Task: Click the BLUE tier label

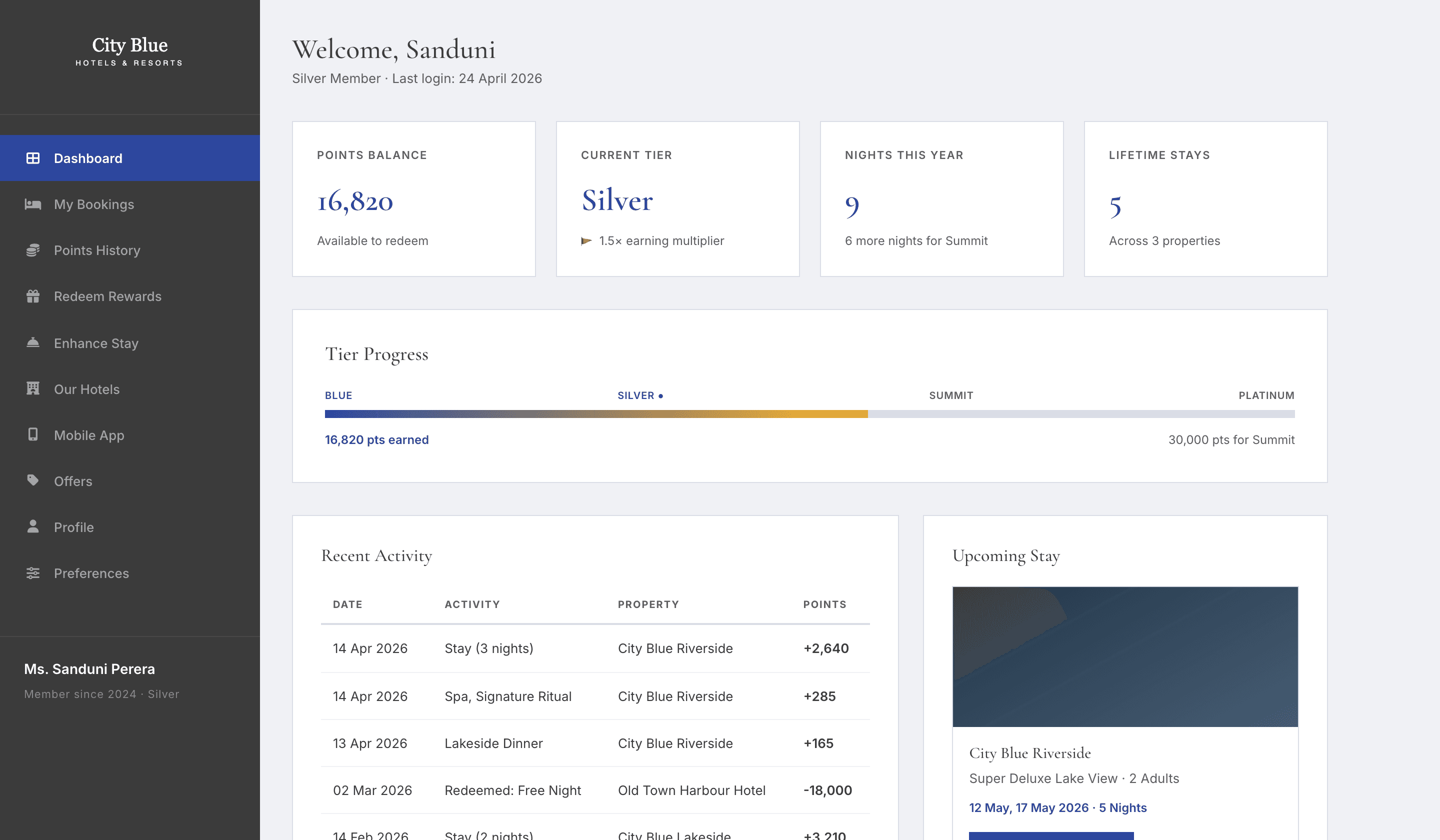Action: (338, 395)
